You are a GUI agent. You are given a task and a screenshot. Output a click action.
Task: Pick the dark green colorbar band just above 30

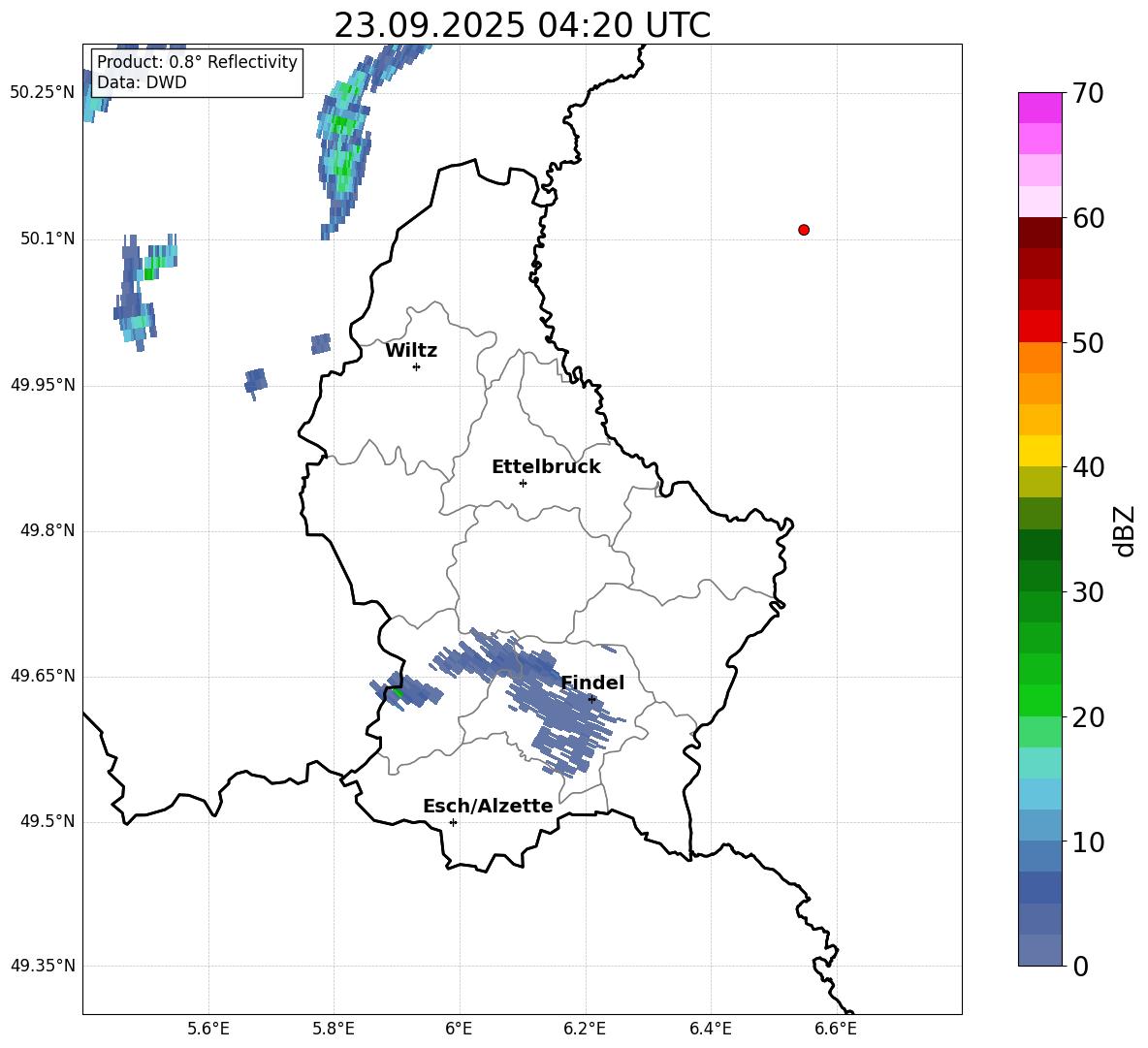coord(1039,576)
